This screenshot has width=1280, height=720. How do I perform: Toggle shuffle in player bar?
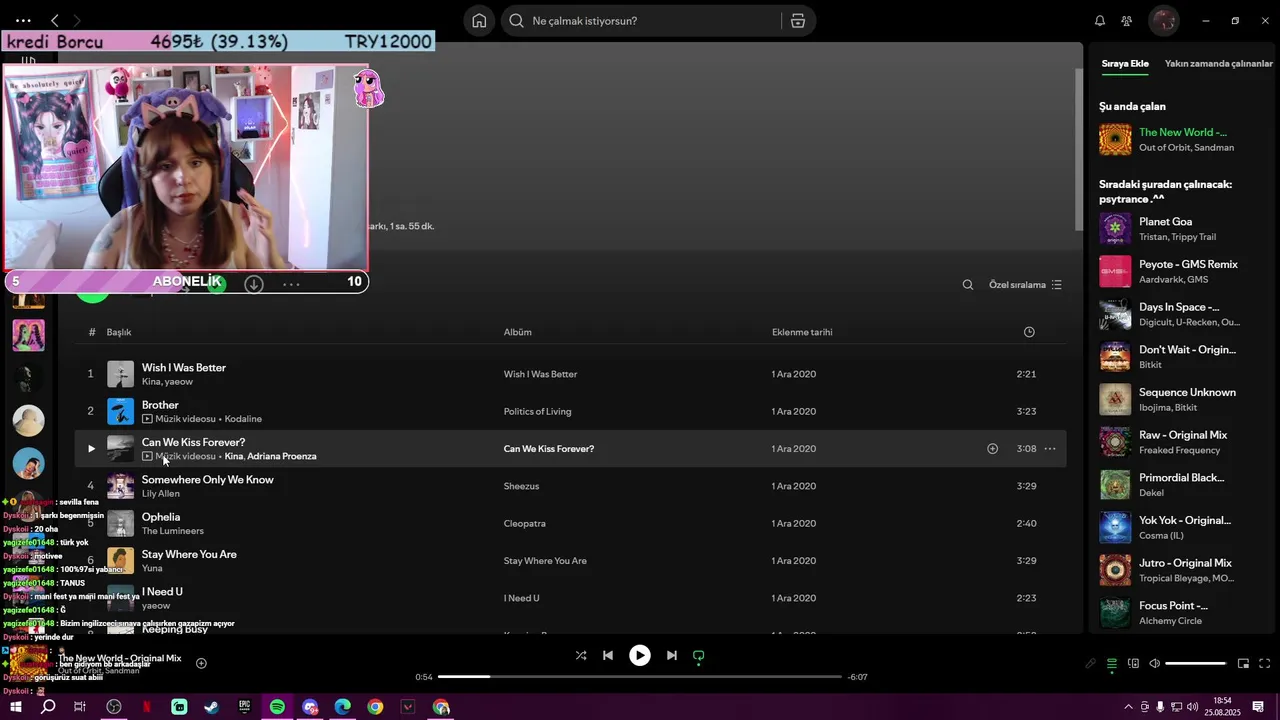[581, 656]
